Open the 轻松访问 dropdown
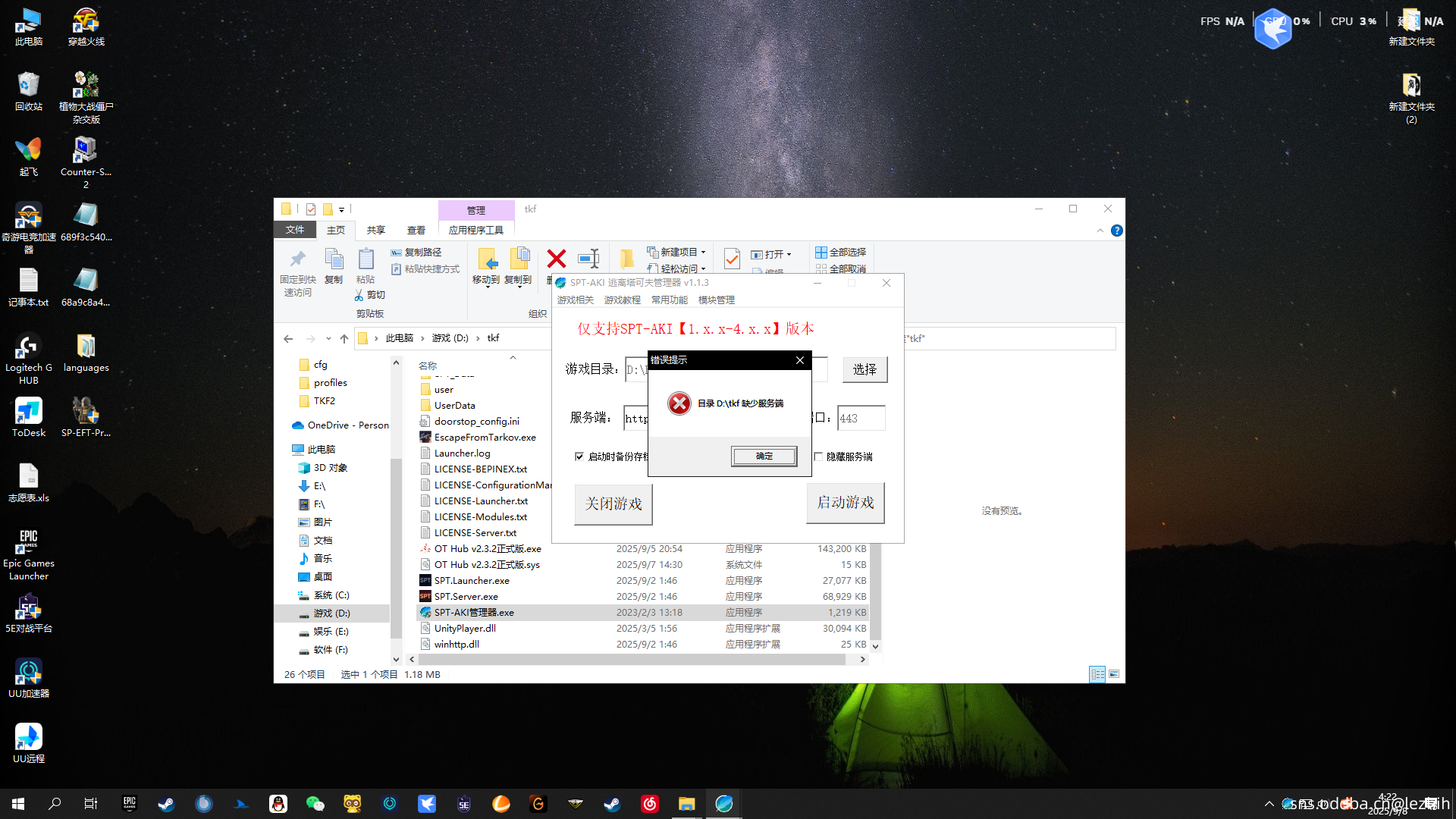The height and width of the screenshot is (819, 1456). [x=676, y=268]
